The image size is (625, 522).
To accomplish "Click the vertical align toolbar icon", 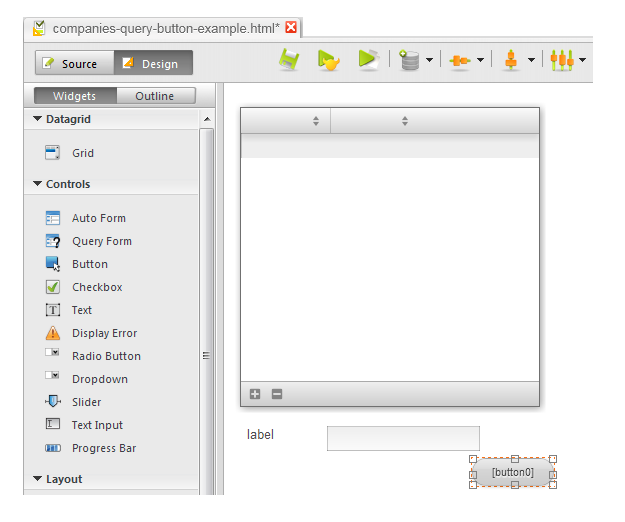I will pyautogui.click(x=511, y=61).
